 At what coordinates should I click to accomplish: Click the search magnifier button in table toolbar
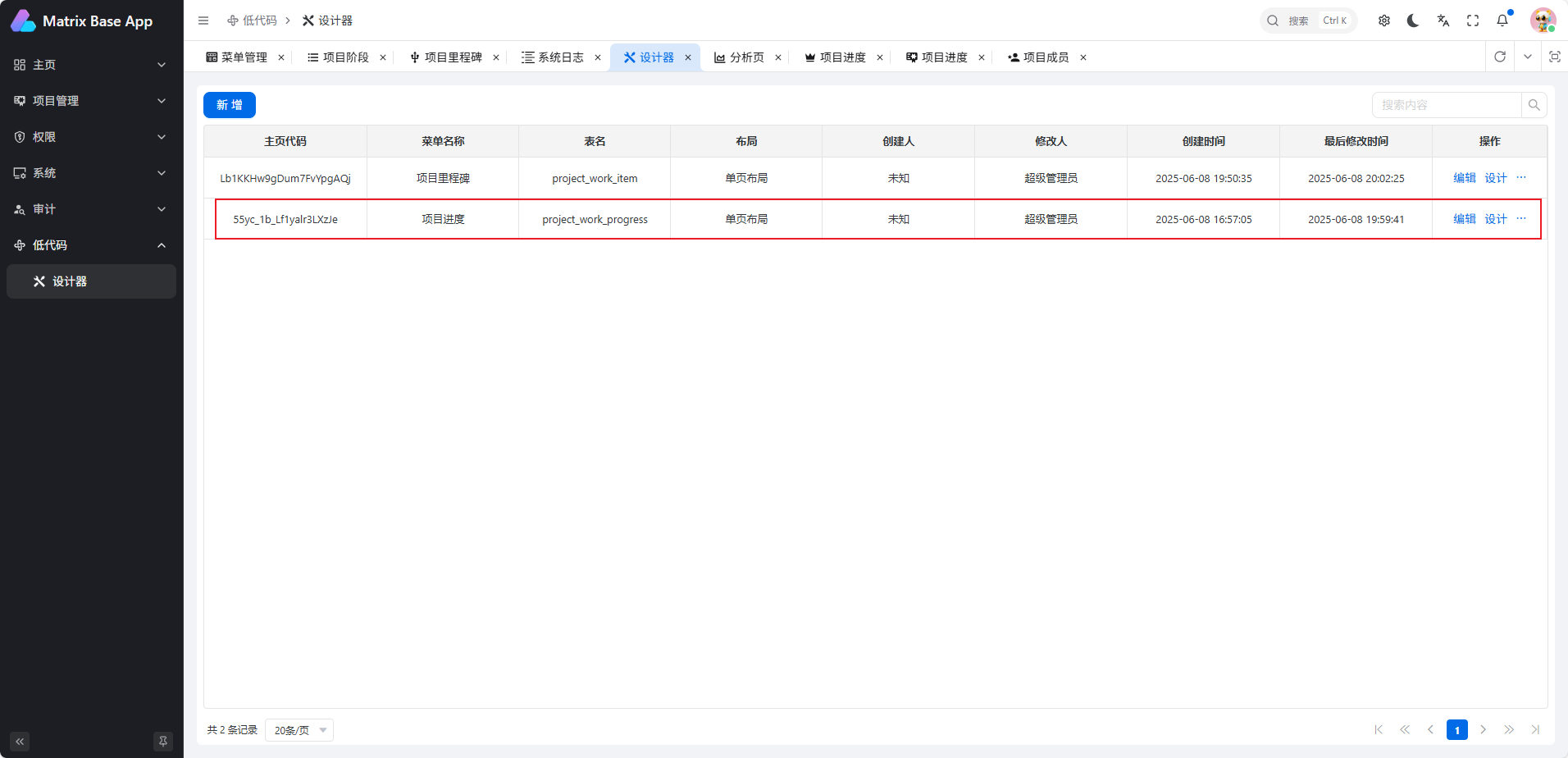[1534, 105]
